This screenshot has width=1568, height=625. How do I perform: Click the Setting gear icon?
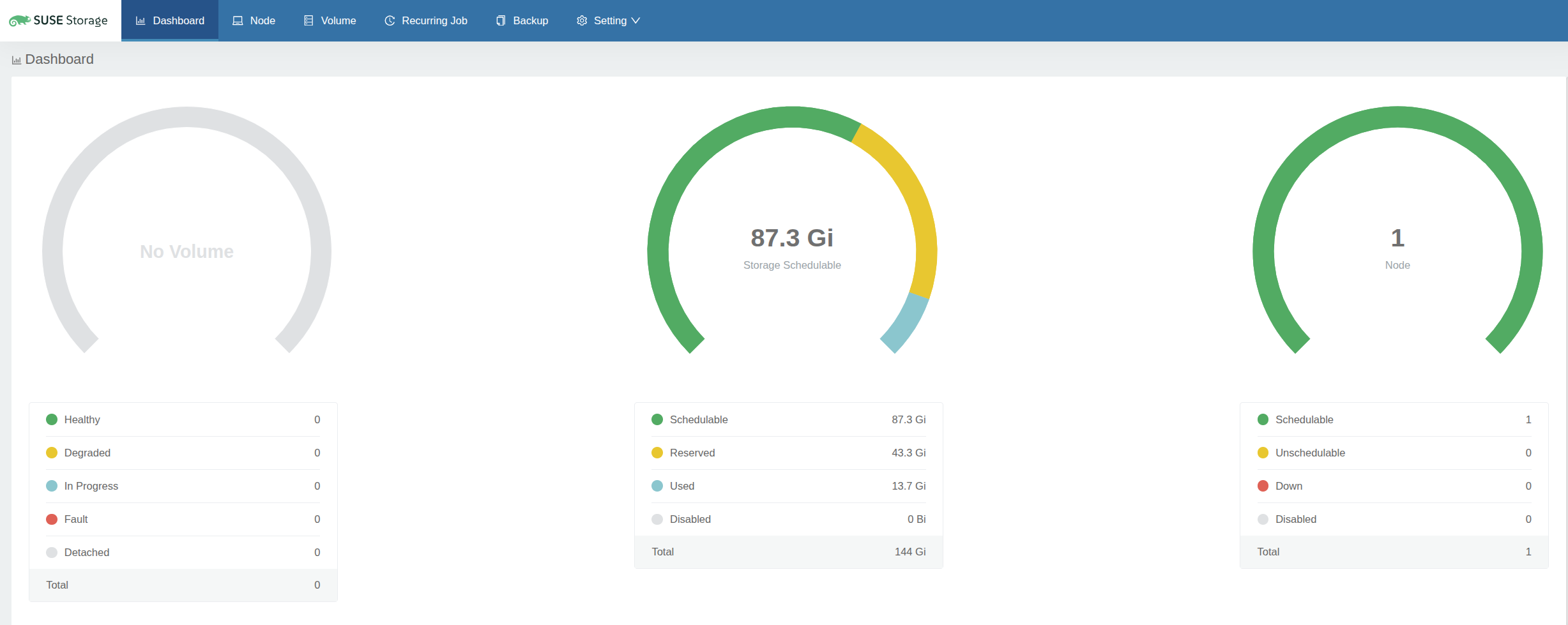click(582, 20)
